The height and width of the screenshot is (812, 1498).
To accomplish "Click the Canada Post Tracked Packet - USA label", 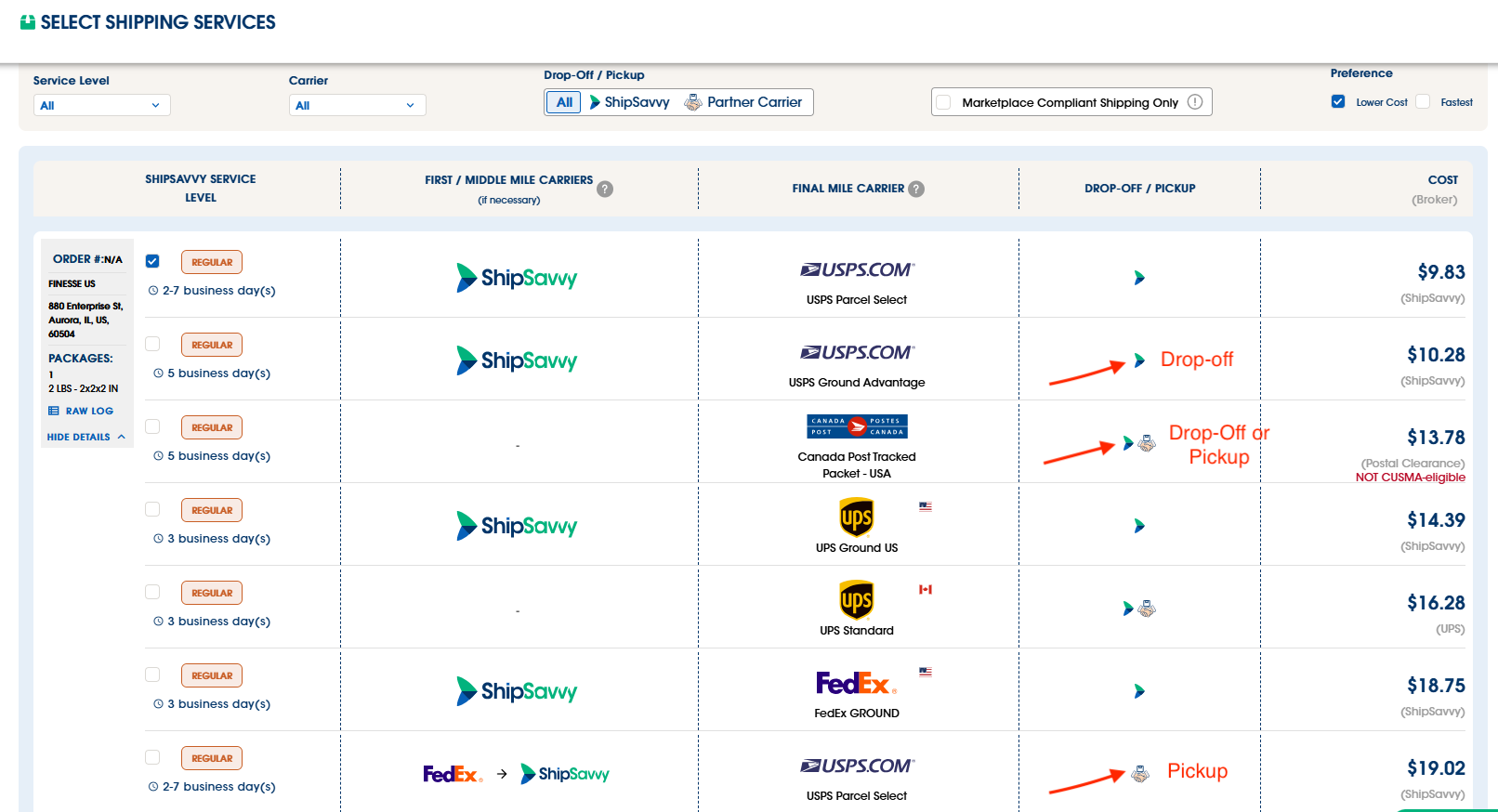I will pos(857,465).
